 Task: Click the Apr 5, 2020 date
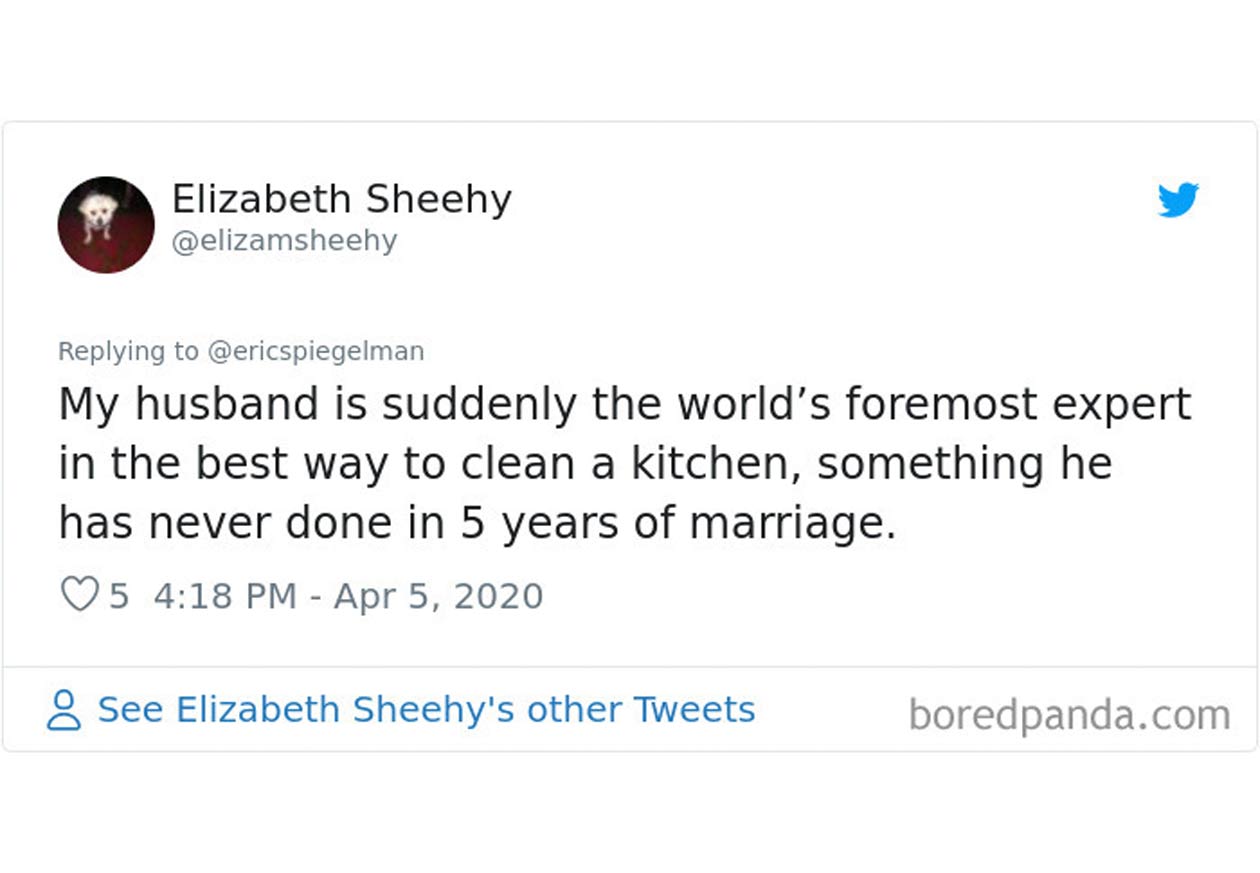coord(438,596)
